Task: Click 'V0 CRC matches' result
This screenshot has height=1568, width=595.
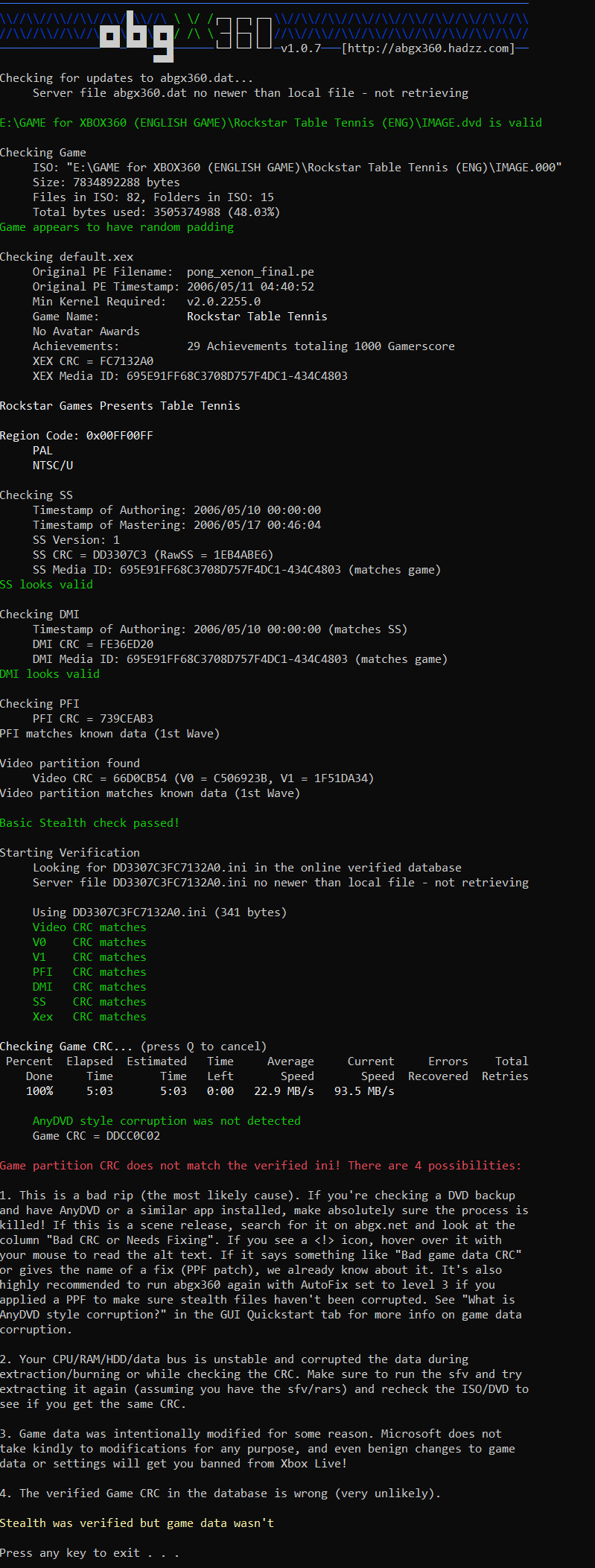Action: [89, 942]
